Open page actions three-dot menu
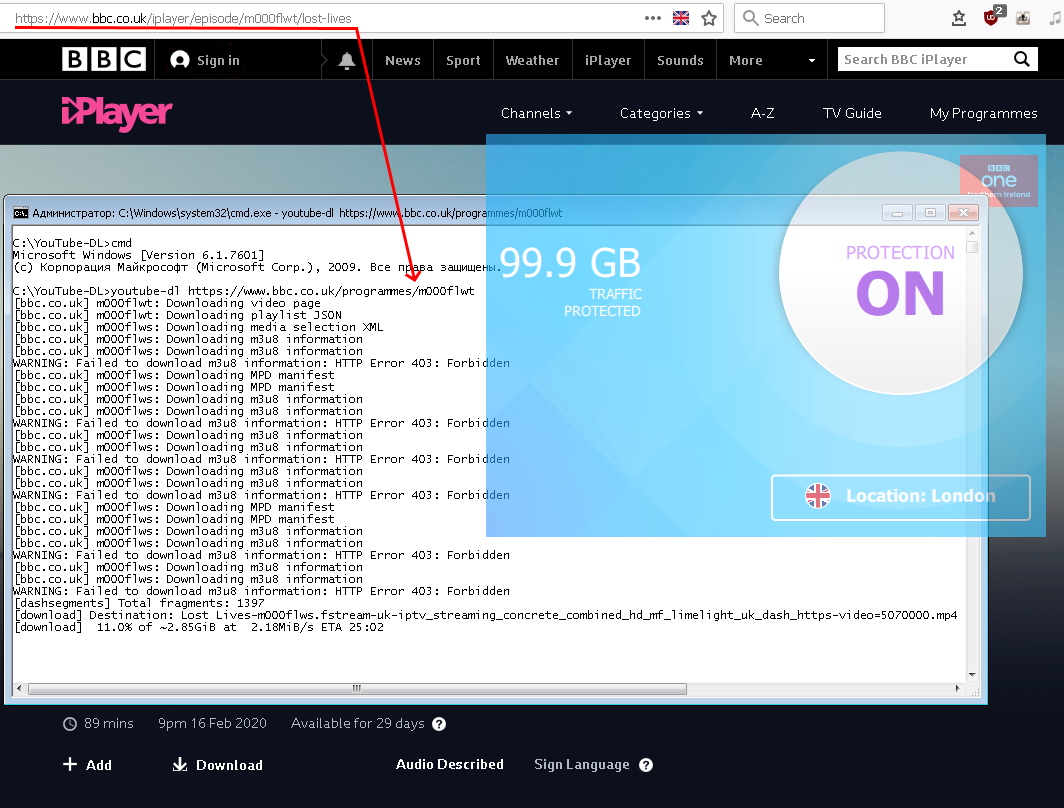The image size is (1064, 808). 653,18
